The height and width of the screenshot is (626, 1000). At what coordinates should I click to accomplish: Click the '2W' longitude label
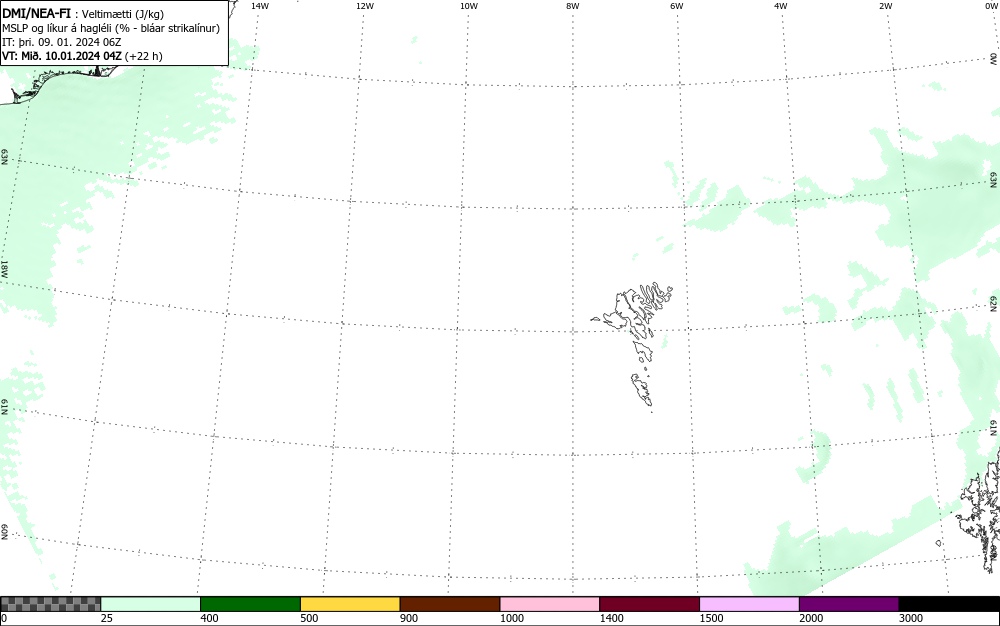pos(885,6)
